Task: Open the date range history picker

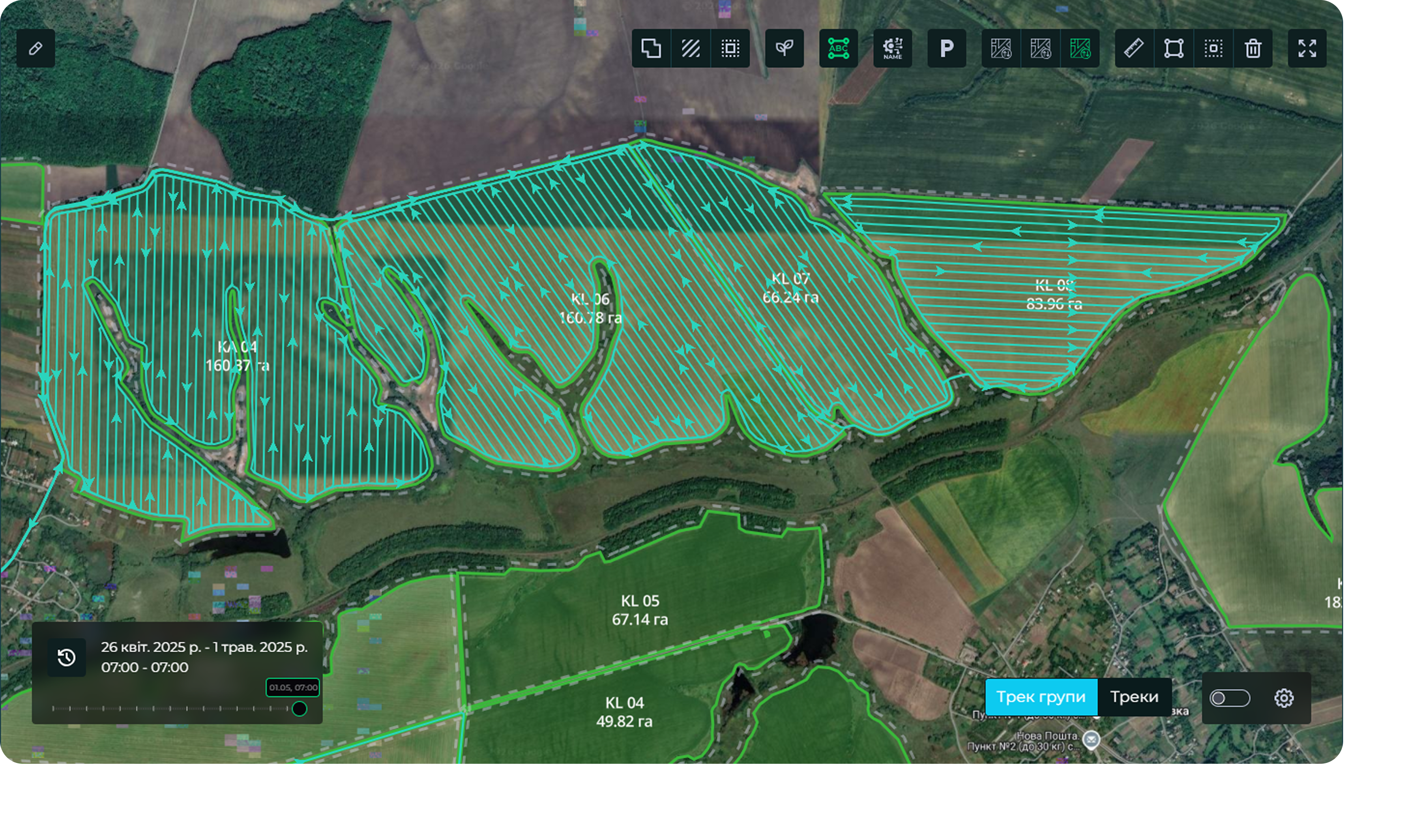Action: click(67, 657)
